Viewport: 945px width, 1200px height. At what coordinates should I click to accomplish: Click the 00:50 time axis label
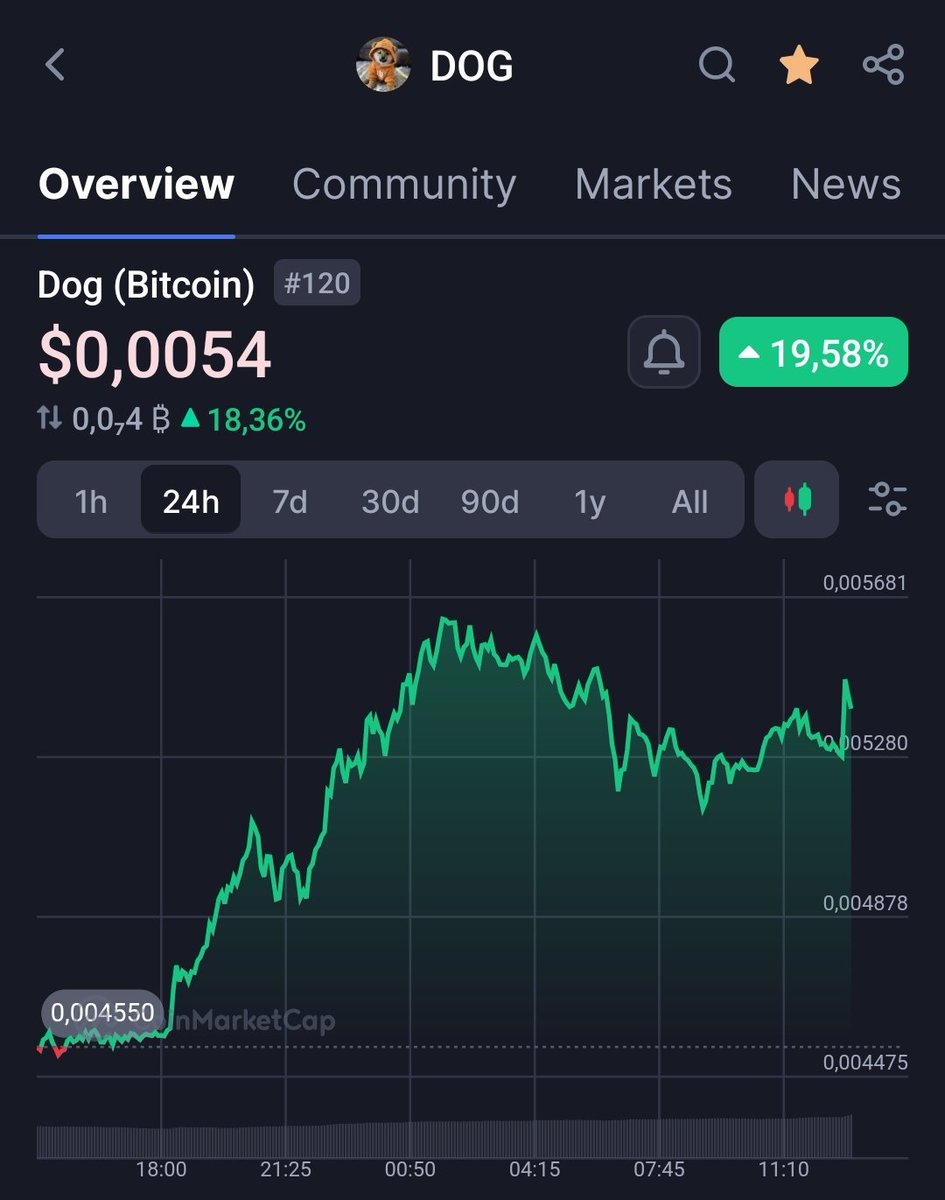(410, 1169)
